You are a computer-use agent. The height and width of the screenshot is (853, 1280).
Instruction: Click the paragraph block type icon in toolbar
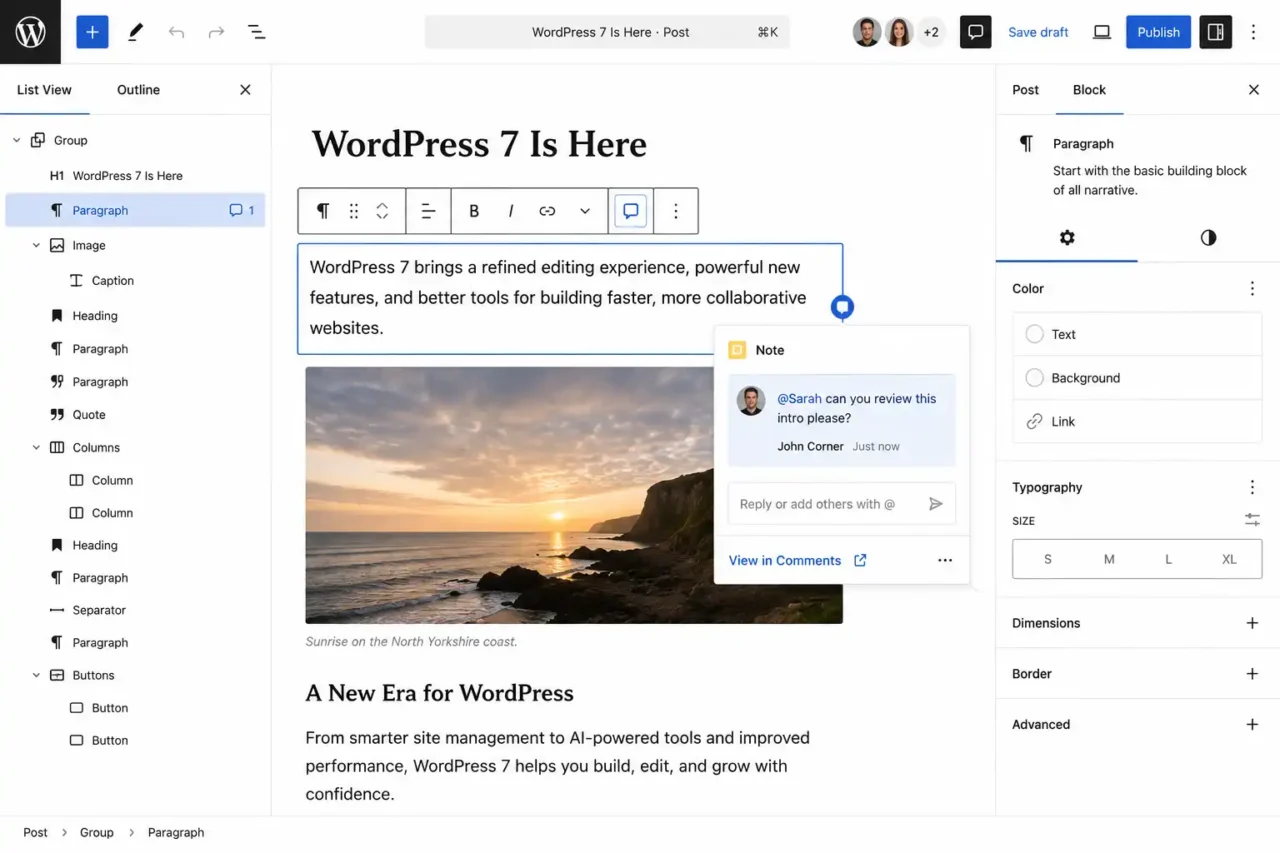pyautogui.click(x=323, y=211)
